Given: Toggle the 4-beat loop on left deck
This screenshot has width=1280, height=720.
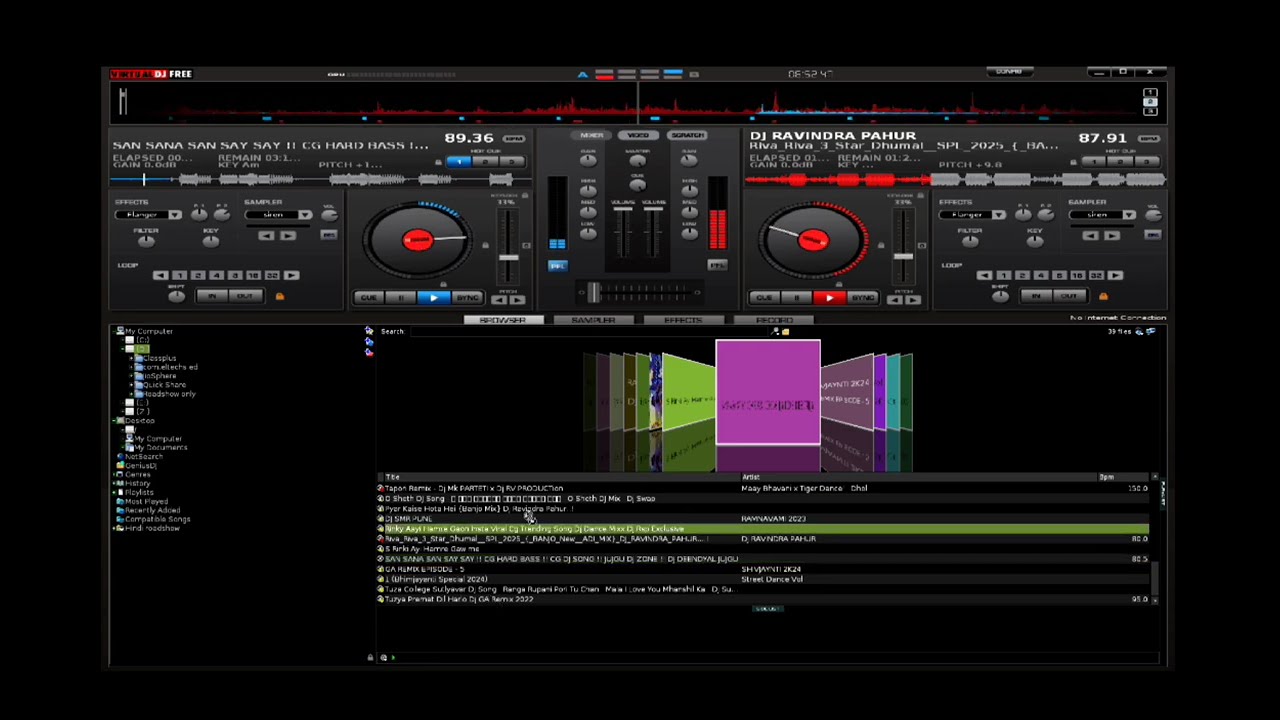Looking at the screenshot, I should click(216, 275).
